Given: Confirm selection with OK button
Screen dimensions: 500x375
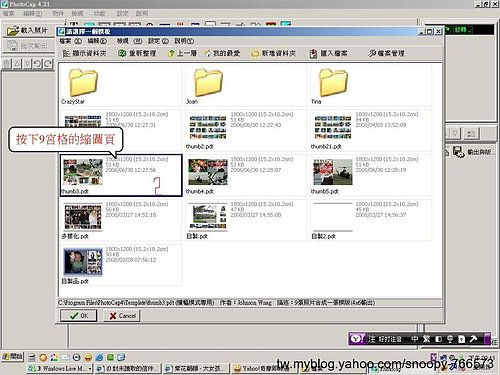Looking at the screenshot, I should [x=79, y=315].
